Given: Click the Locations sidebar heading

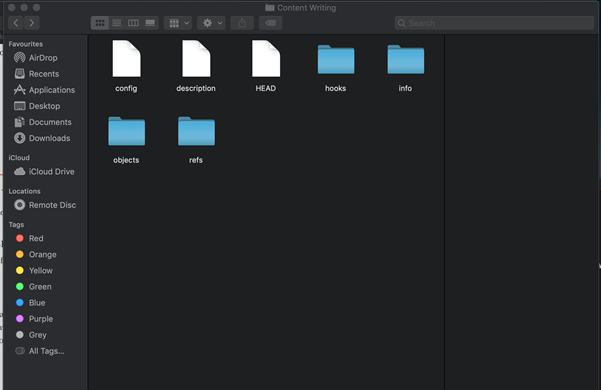Looking at the screenshot, I should 25,191.
